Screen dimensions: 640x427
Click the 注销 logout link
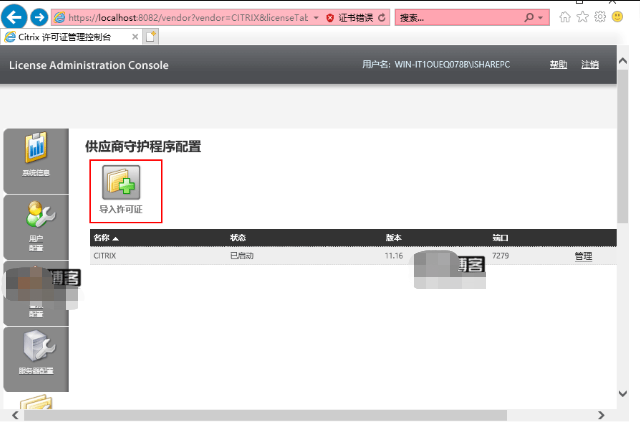(590, 64)
